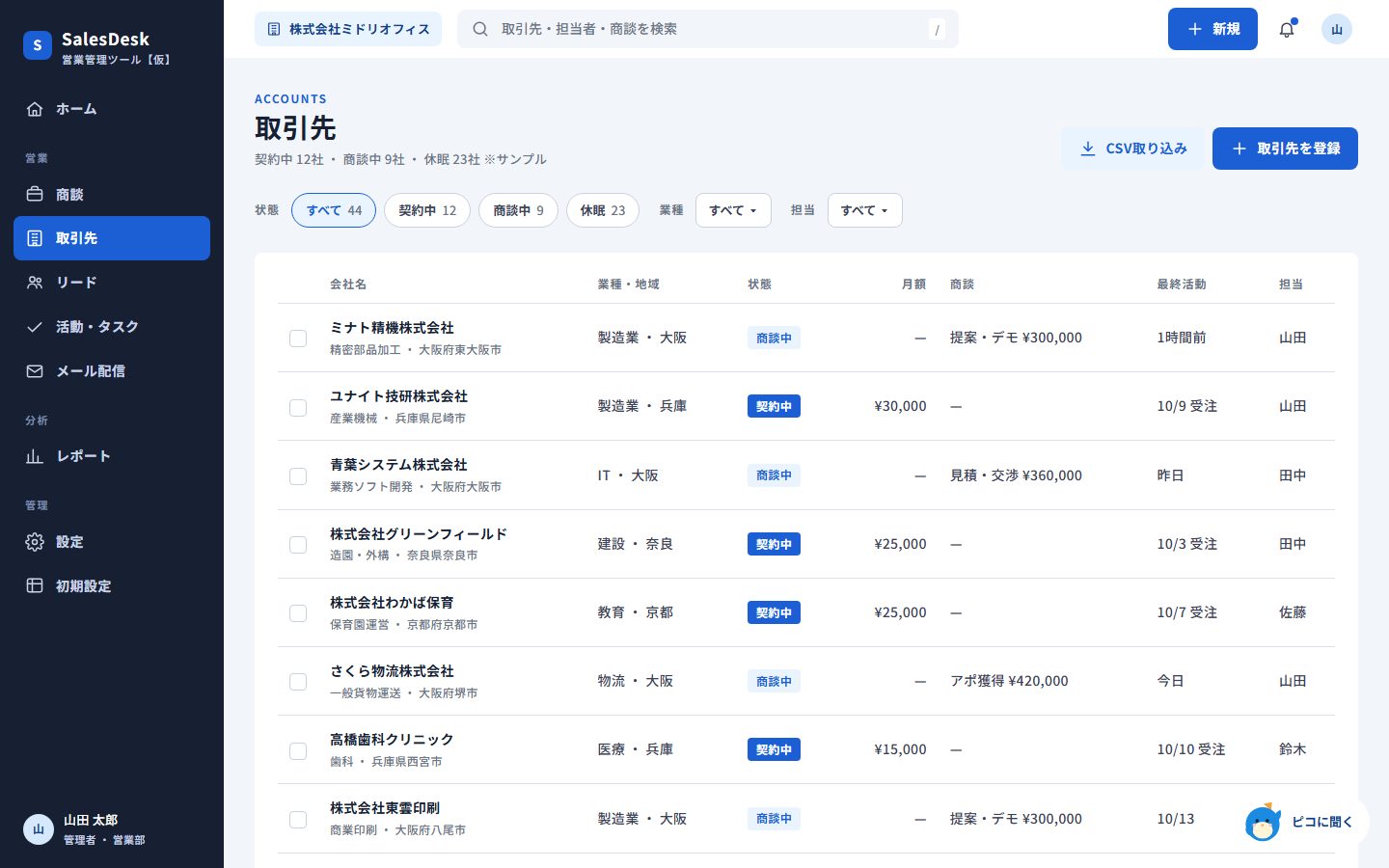Click the 初期設定 layout icon
Screen dimensions: 1389x868
coord(35,585)
